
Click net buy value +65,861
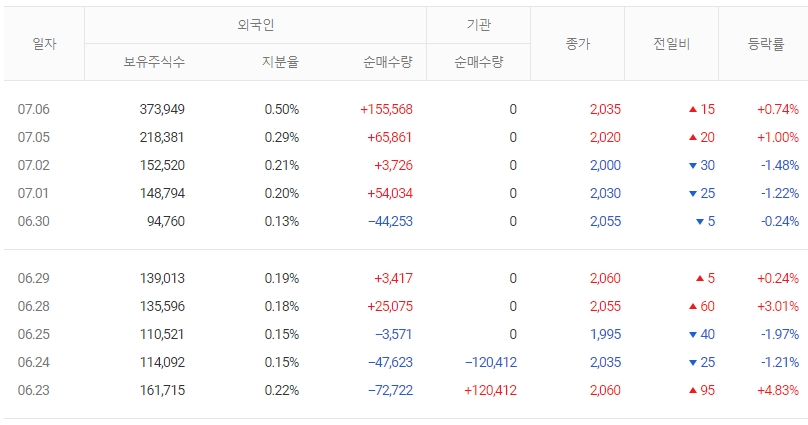(x=390, y=137)
